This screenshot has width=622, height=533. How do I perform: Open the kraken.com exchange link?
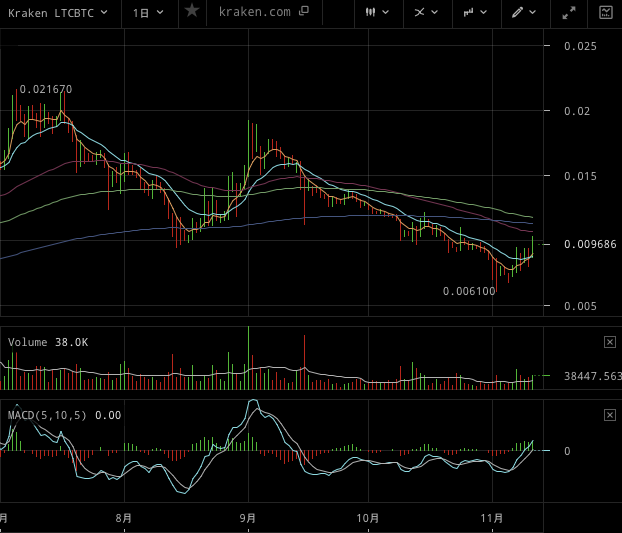(255, 12)
